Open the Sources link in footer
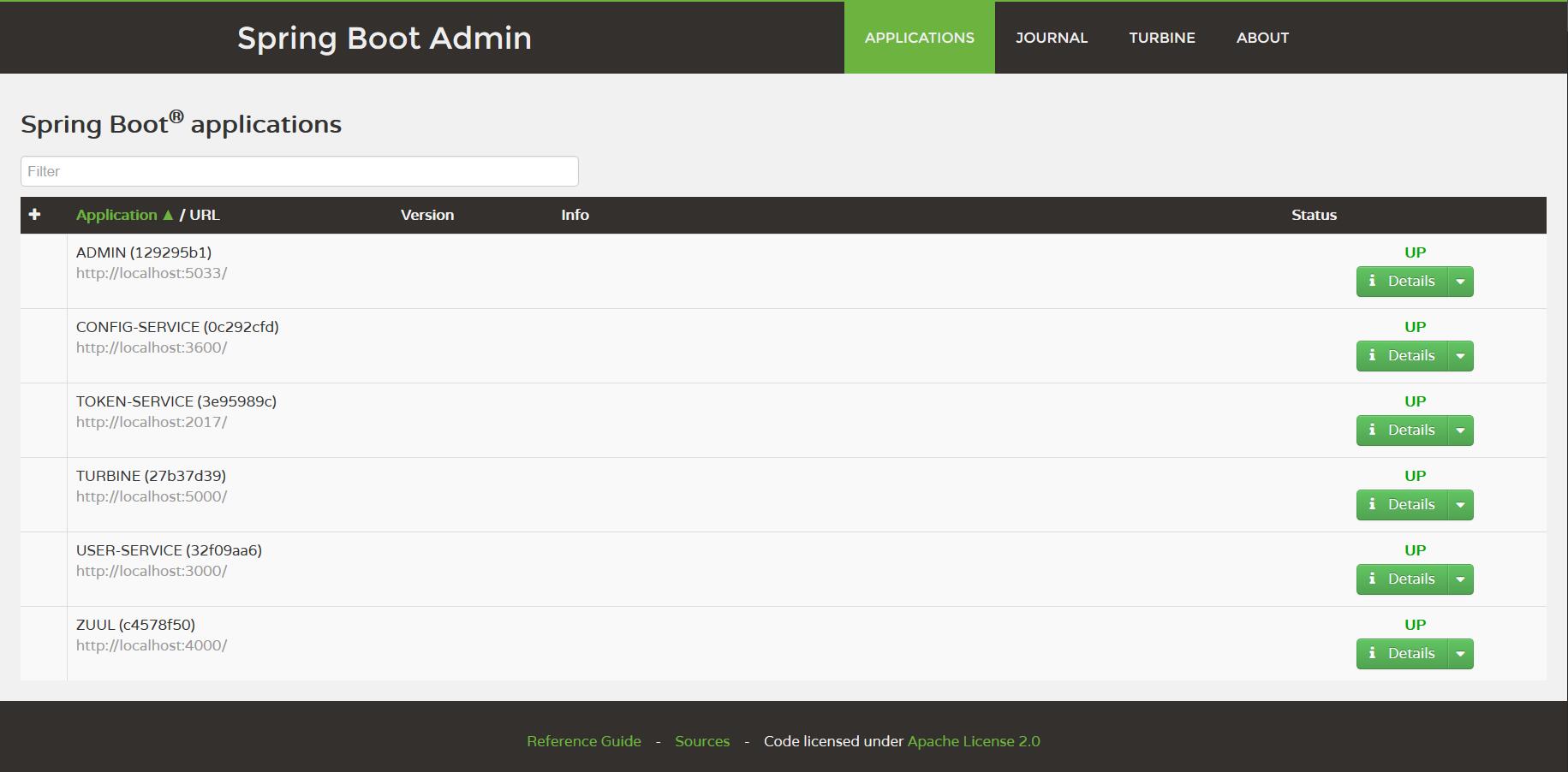The image size is (1568, 772). (x=702, y=741)
